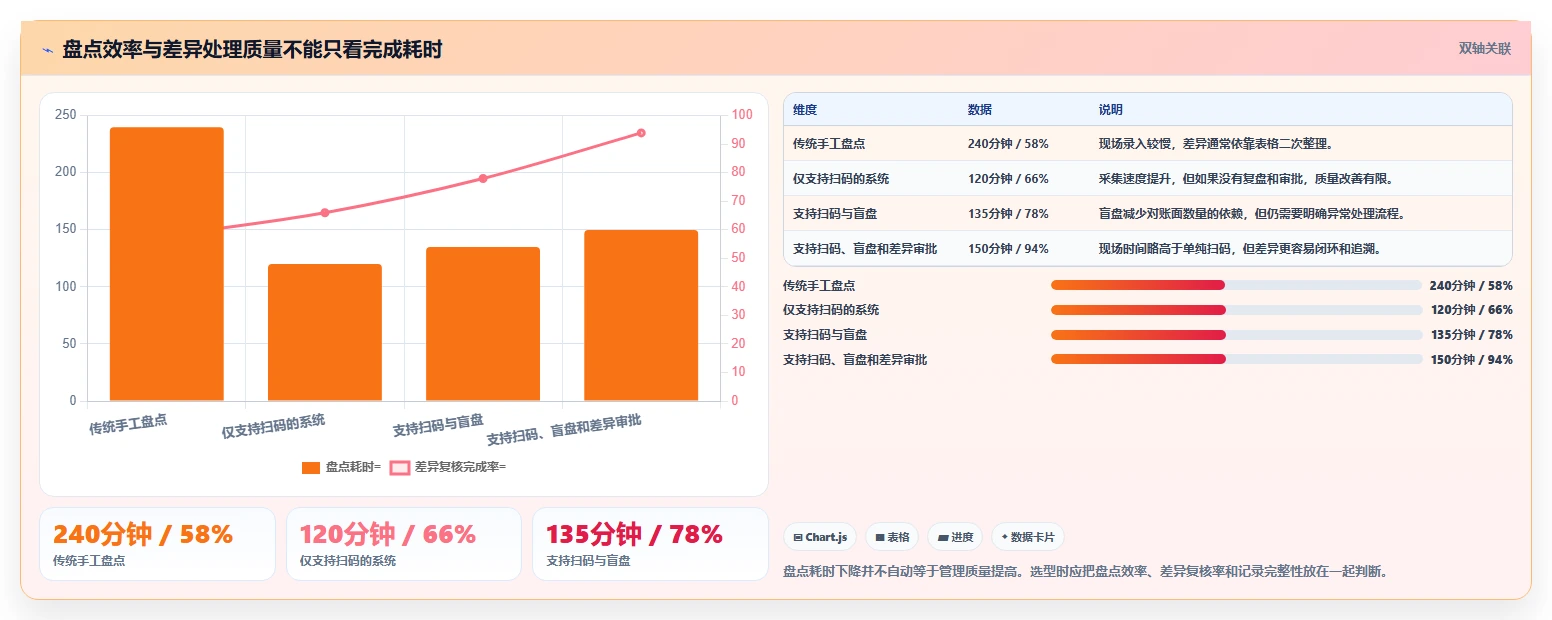This screenshot has height=620, width=1552.
Task: Click the line point at 66 percent
Action: [325, 212]
